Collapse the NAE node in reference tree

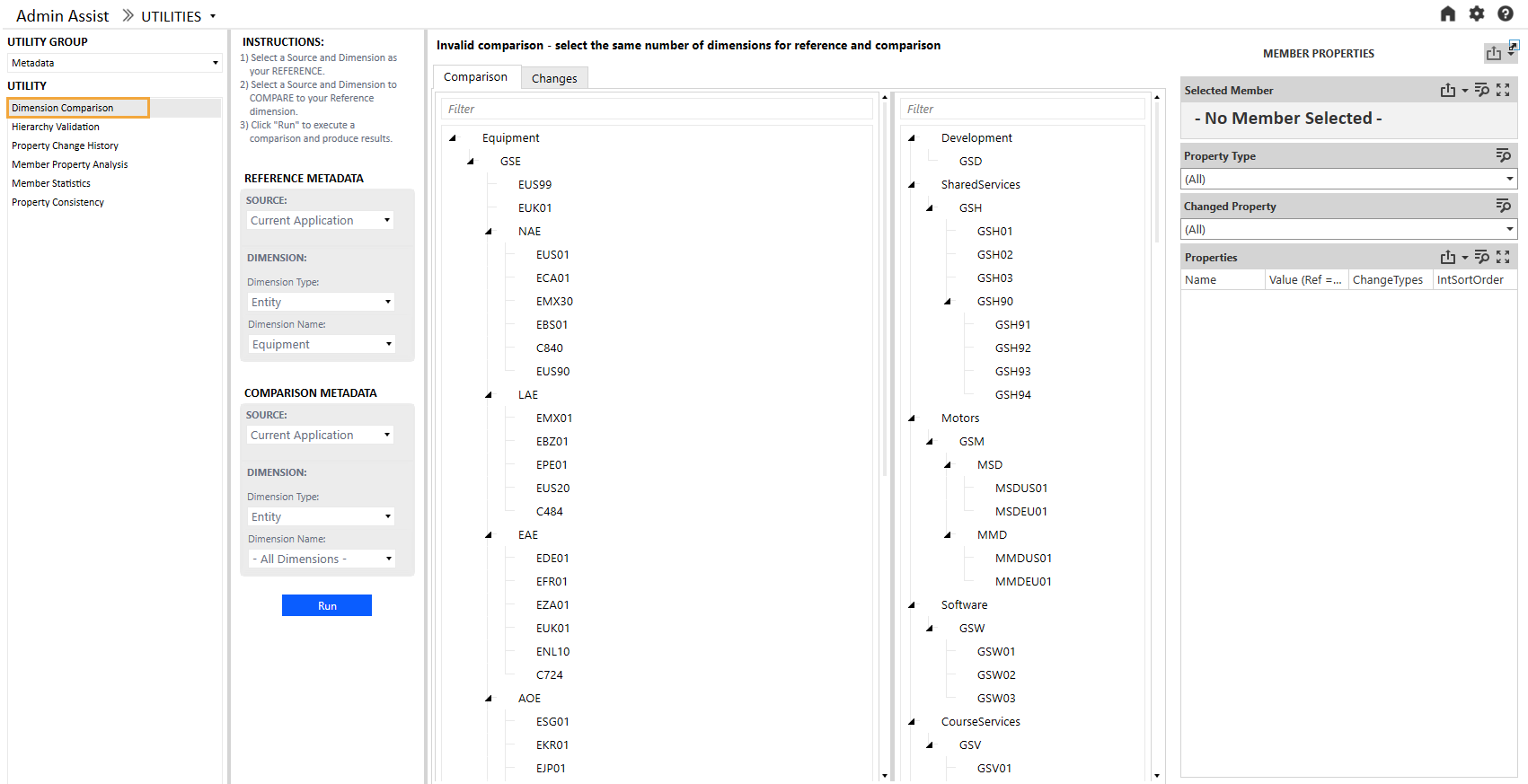click(489, 232)
